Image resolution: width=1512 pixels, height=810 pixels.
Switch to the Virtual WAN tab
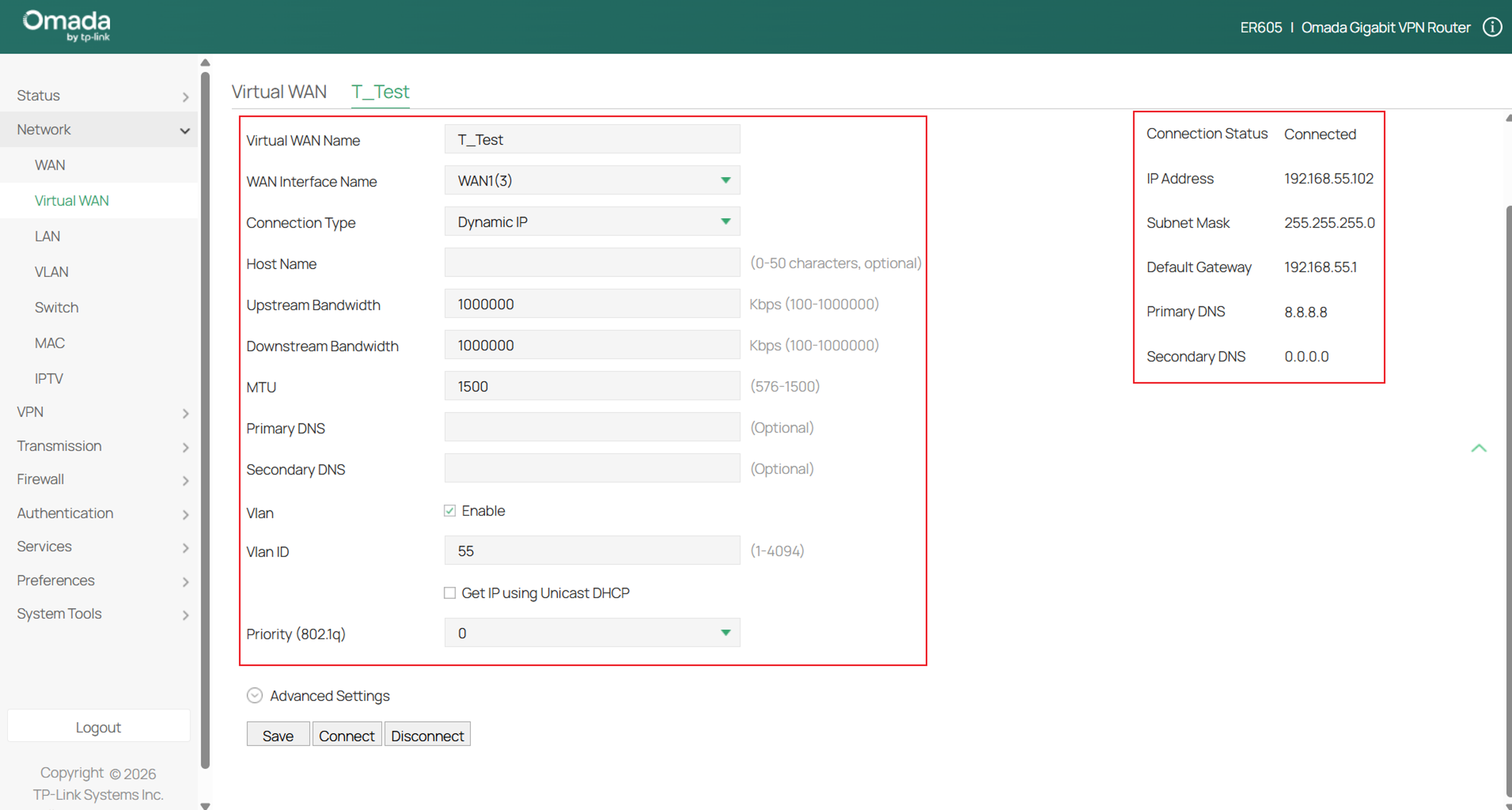(279, 92)
